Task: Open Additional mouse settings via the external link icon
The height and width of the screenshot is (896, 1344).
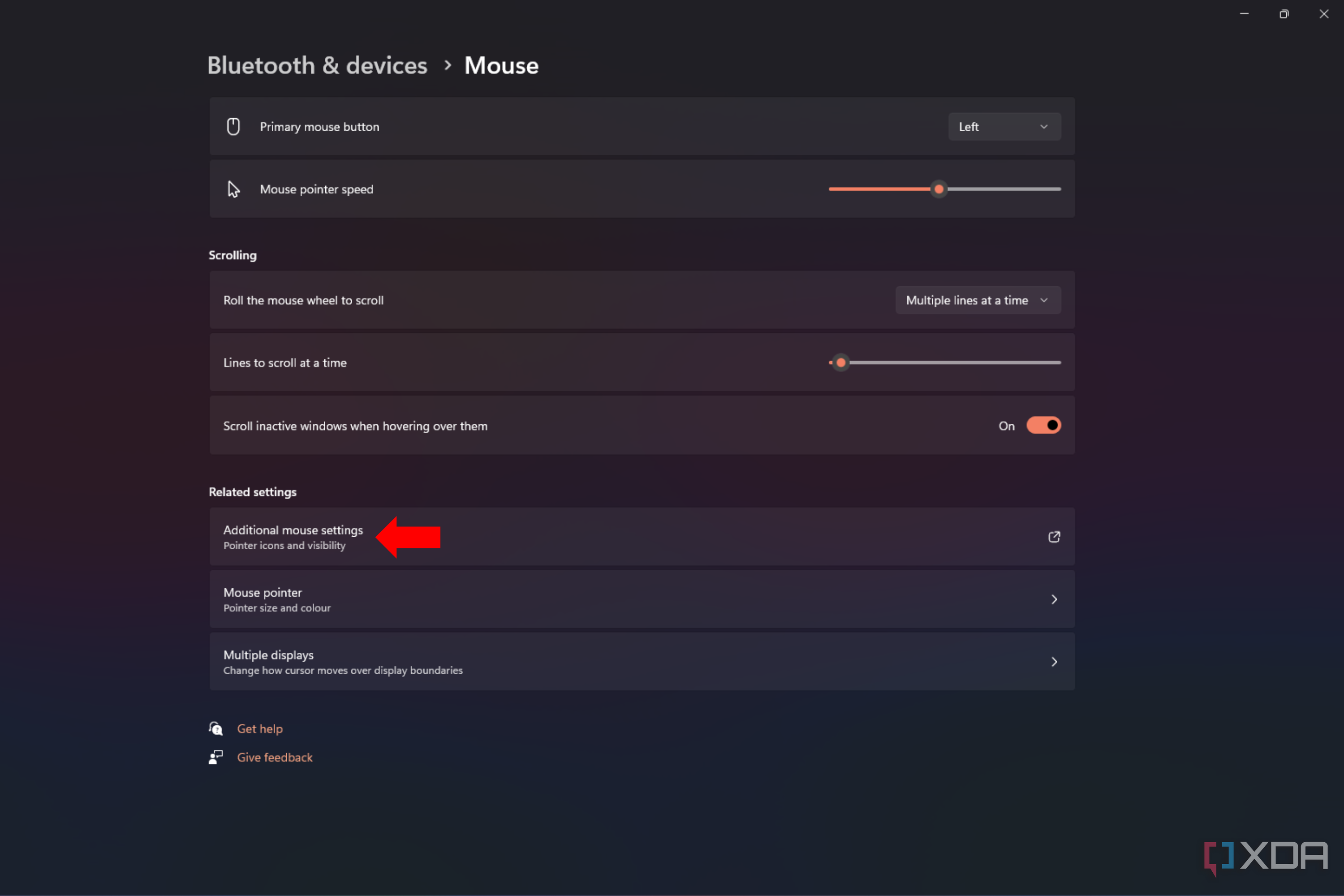Action: pos(1054,537)
